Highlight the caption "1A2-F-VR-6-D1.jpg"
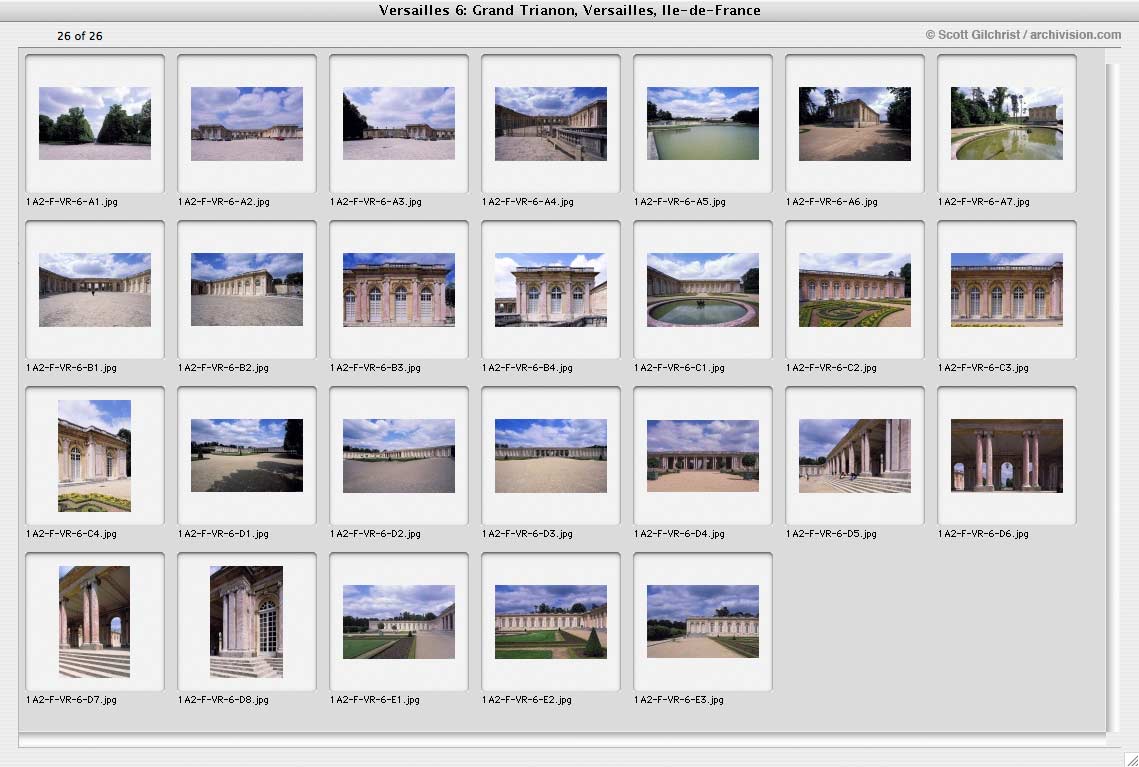This screenshot has width=1139, height=767. point(223,534)
